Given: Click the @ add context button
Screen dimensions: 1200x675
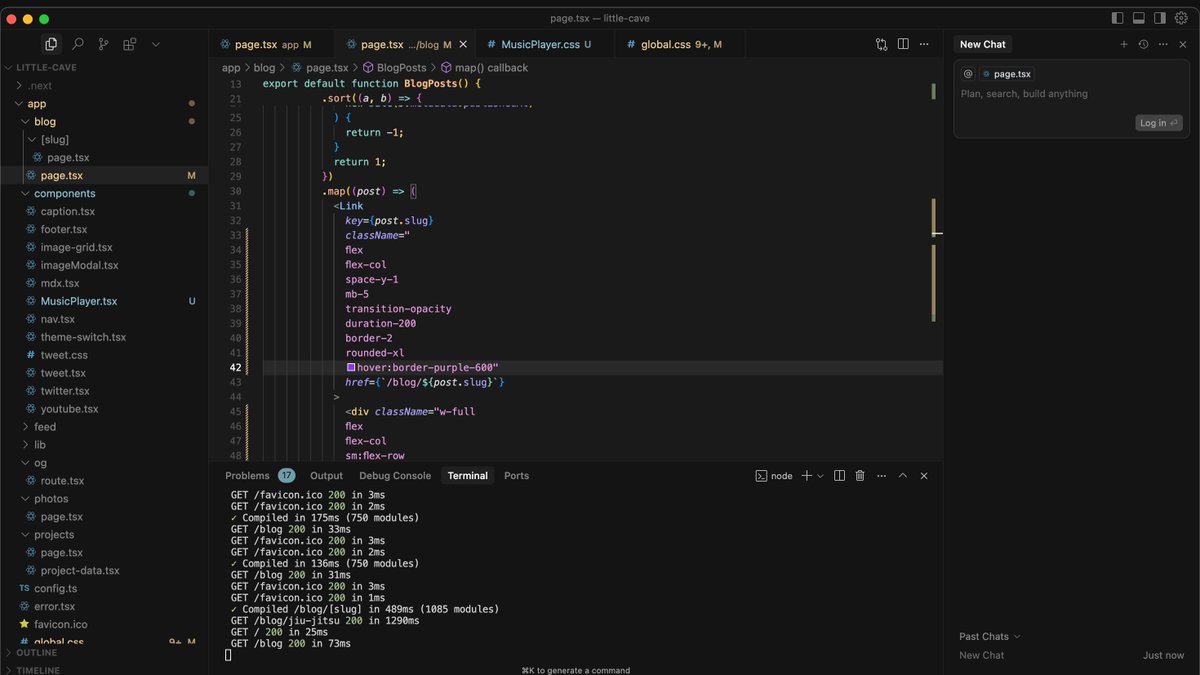Looking at the screenshot, I should (968, 74).
